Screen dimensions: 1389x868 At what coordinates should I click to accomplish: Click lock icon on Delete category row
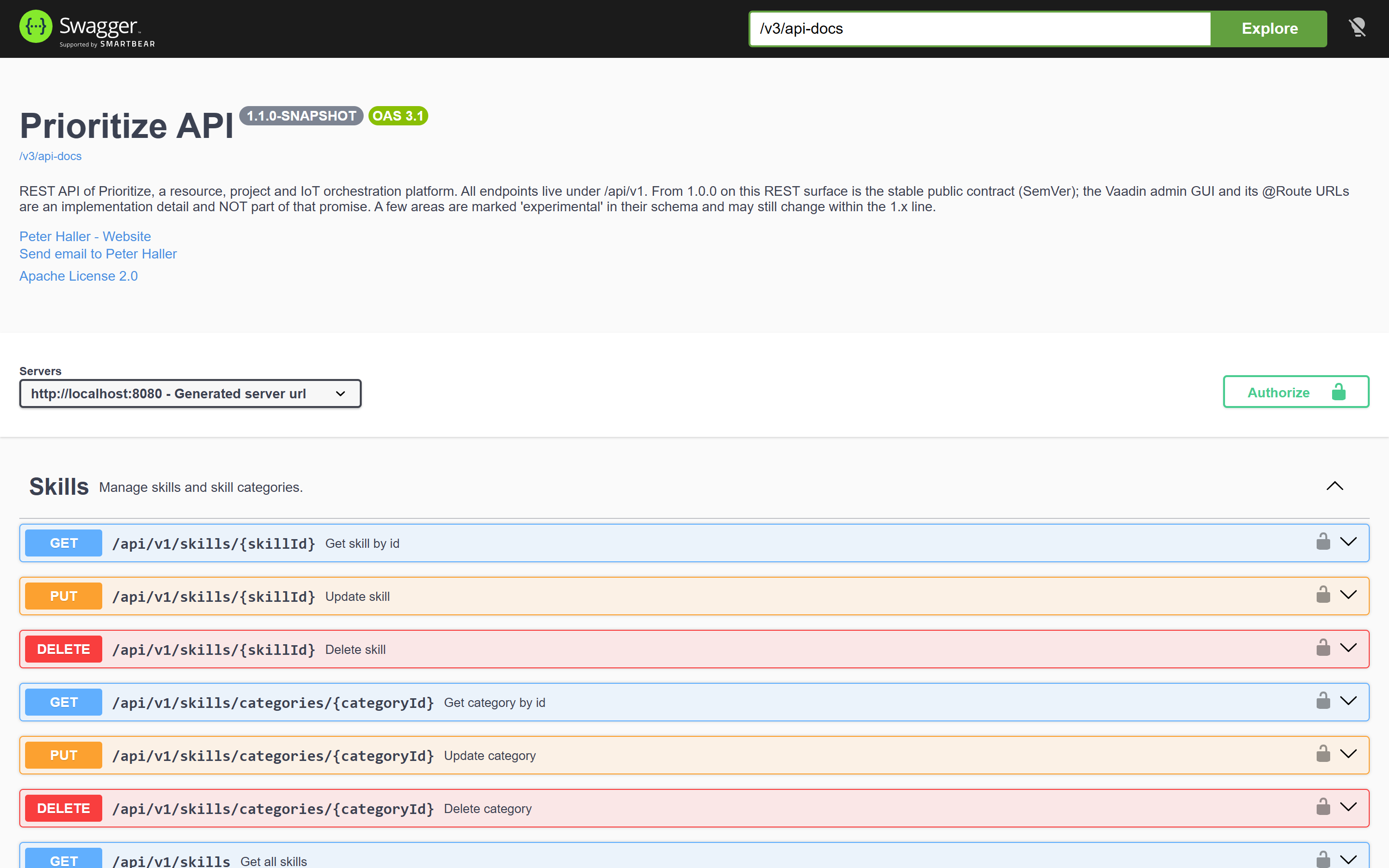[1323, 807]
